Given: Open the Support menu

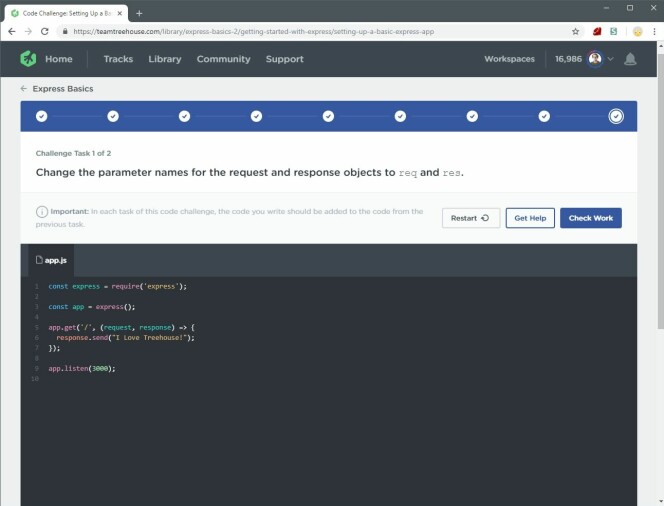Looking at the screenshot, I should pos(285,59).
